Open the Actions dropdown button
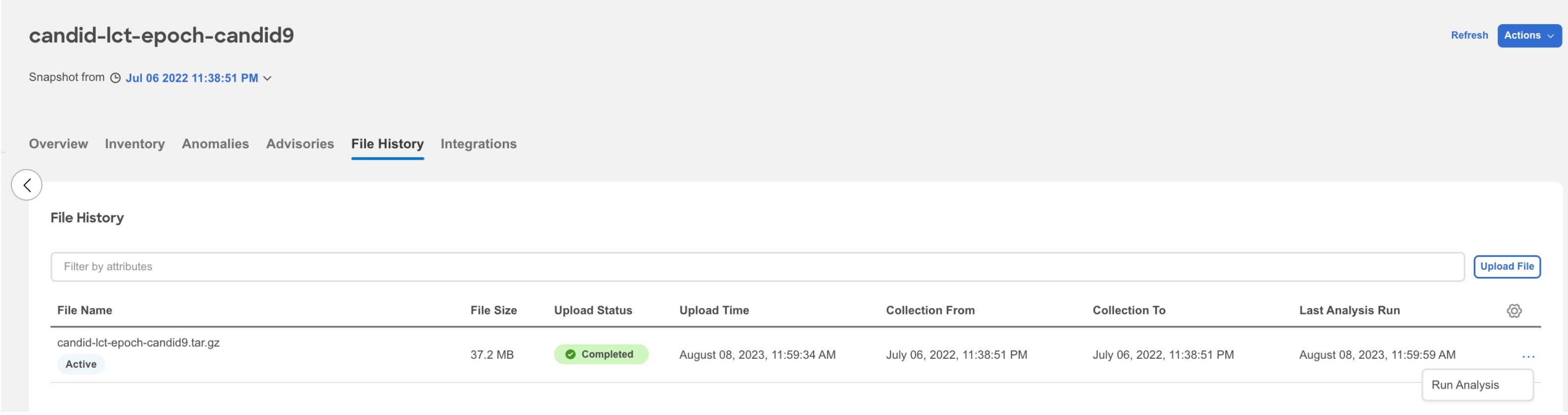 click(x=1529, y=35)
